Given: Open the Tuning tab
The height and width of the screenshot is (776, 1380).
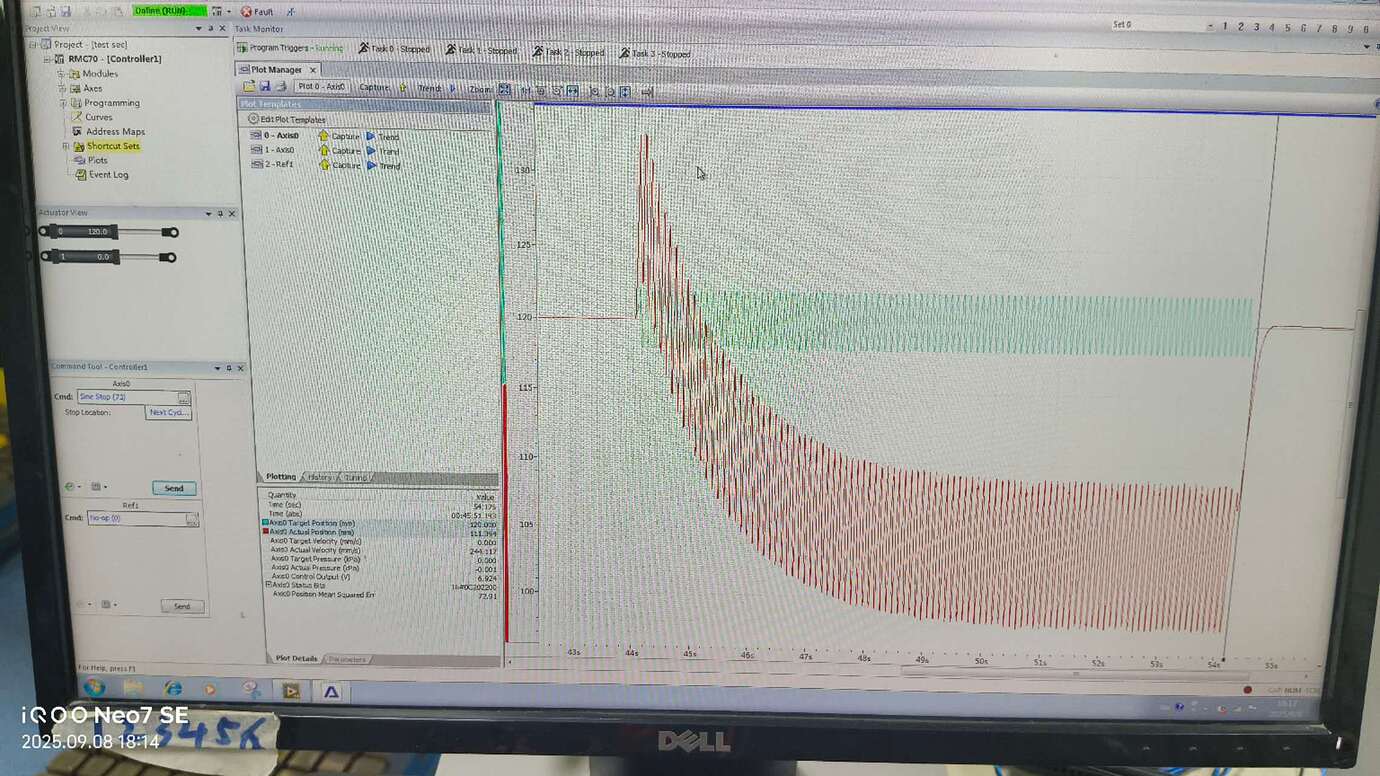Looking at the screenshot, I should pyautogui.click(x=355, y=478).
